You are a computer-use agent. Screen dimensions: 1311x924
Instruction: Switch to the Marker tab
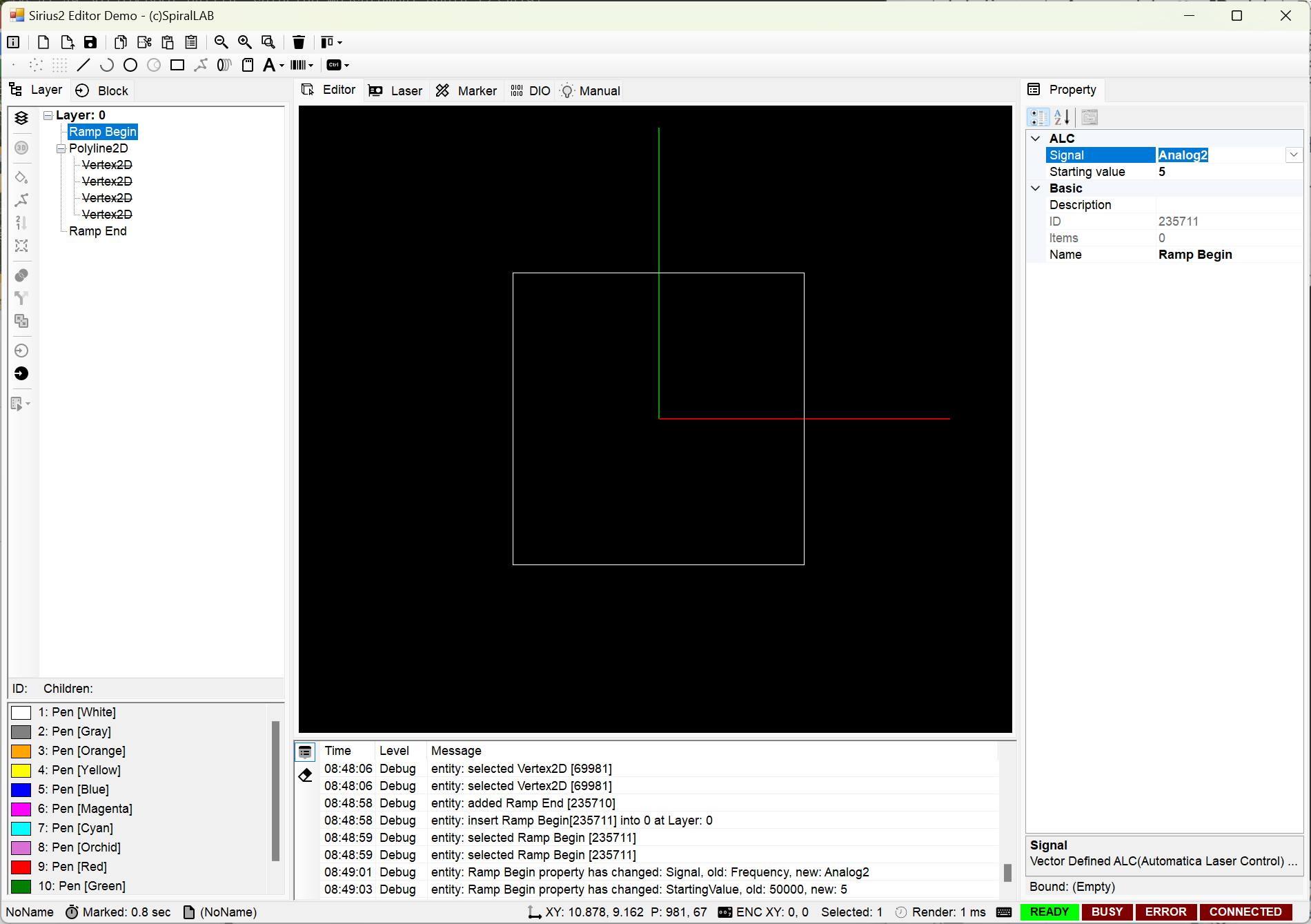click(x=466, y=90)
